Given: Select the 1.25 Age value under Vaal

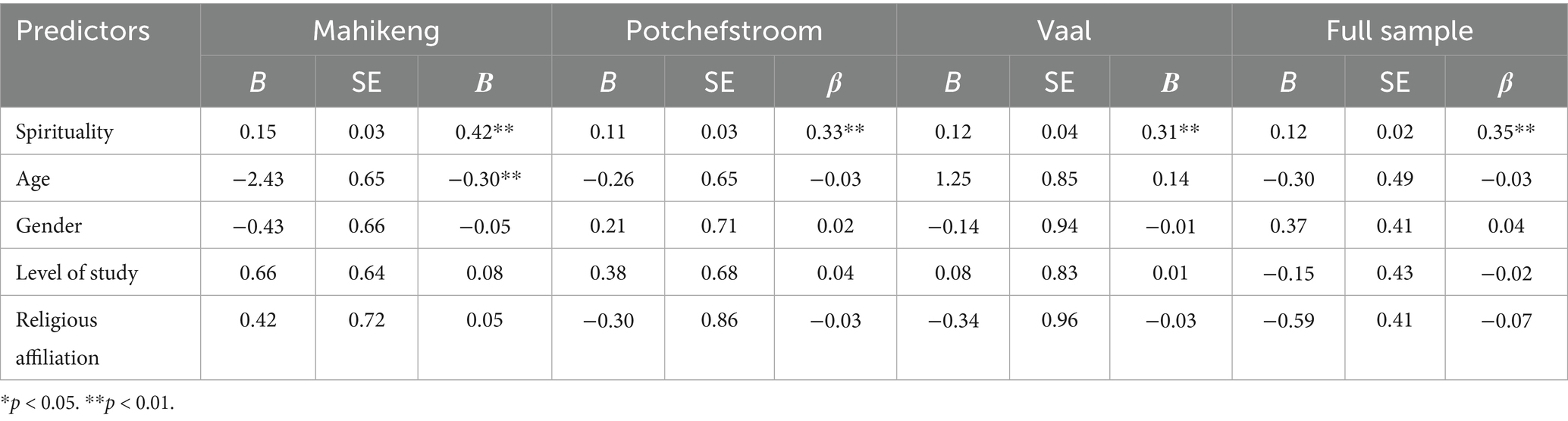Looking at the screenshot, I should coord(952,179).
